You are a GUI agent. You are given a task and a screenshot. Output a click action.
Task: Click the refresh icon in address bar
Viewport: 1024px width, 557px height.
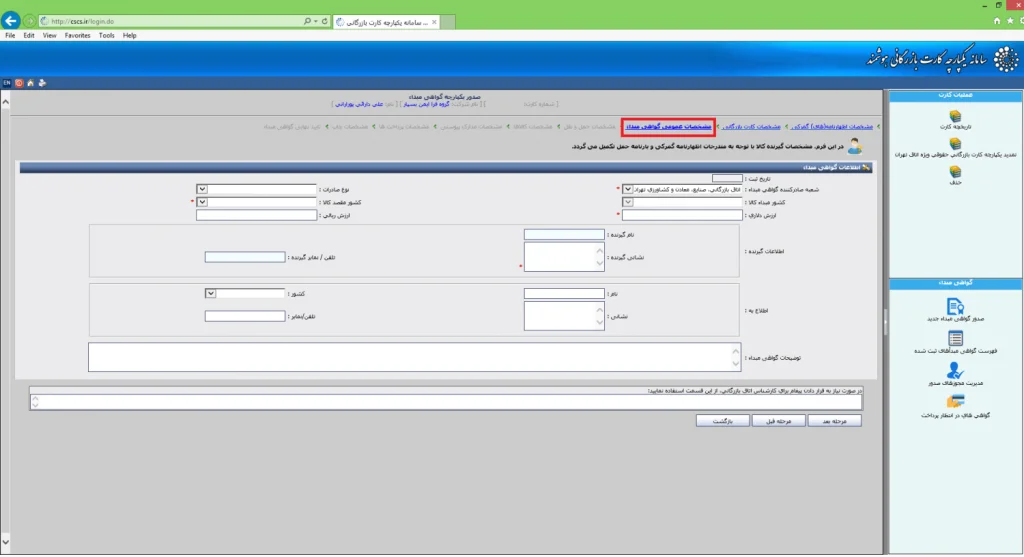tap(325, 22)
